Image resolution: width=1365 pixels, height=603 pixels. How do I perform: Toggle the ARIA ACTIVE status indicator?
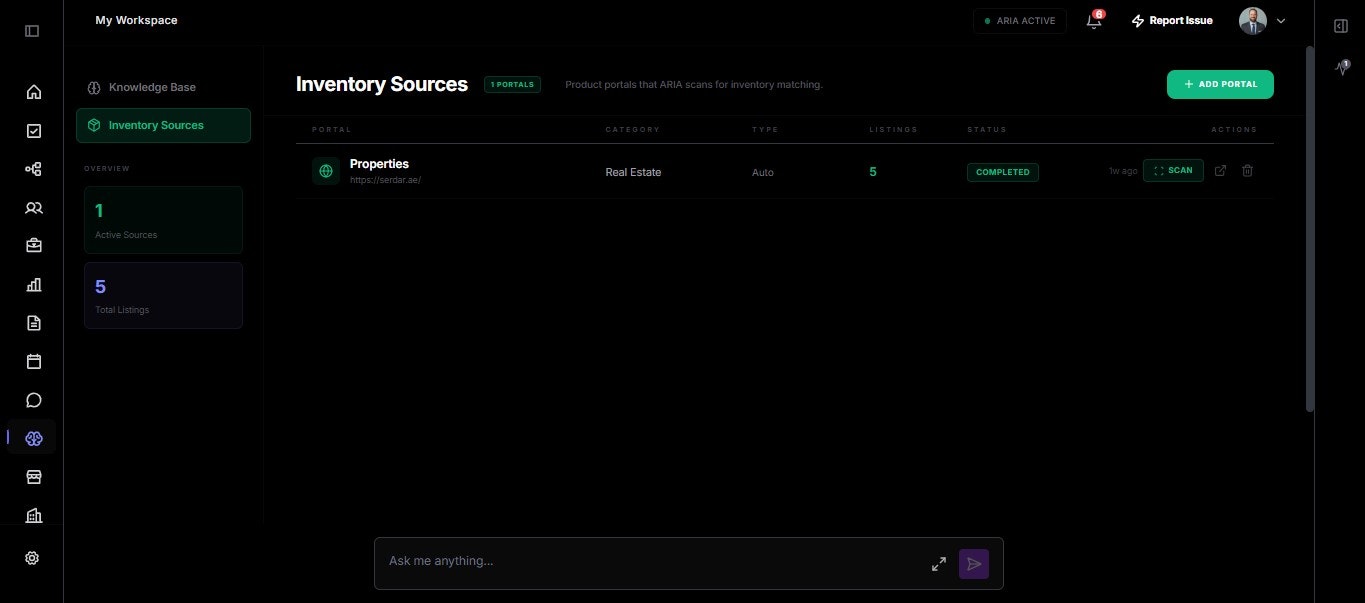[x=1019, y=20]
